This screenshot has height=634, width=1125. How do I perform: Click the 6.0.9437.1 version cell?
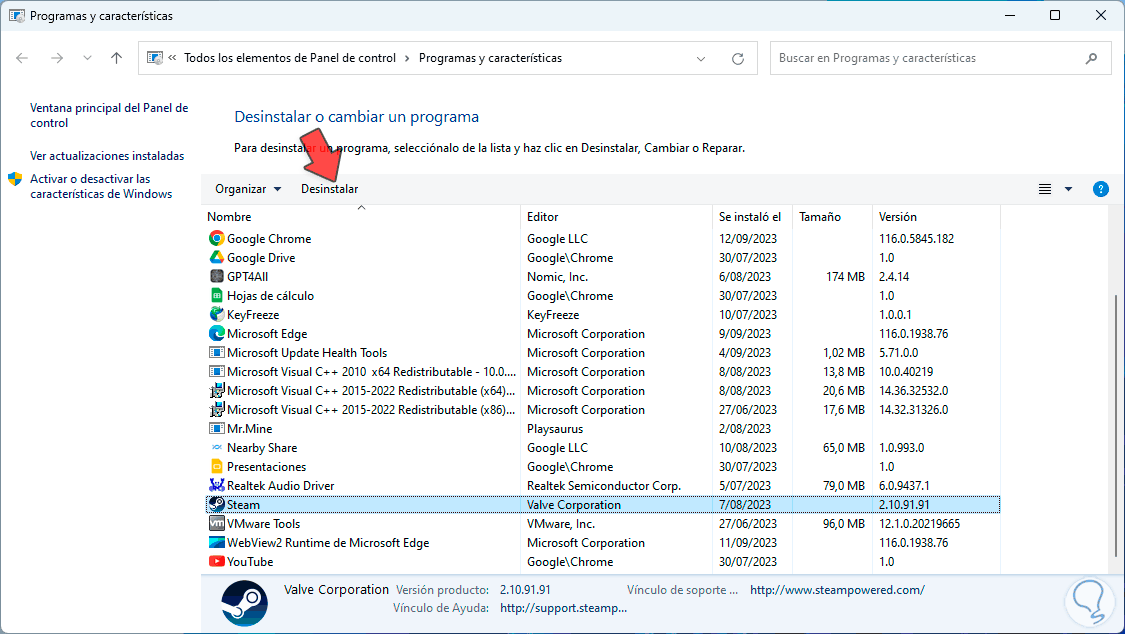click(x=904, y=486)
